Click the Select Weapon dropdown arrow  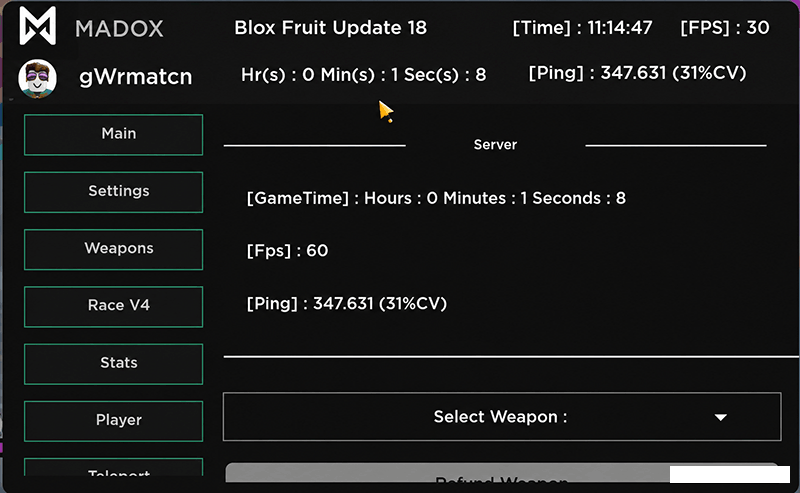tap(720, 417)
